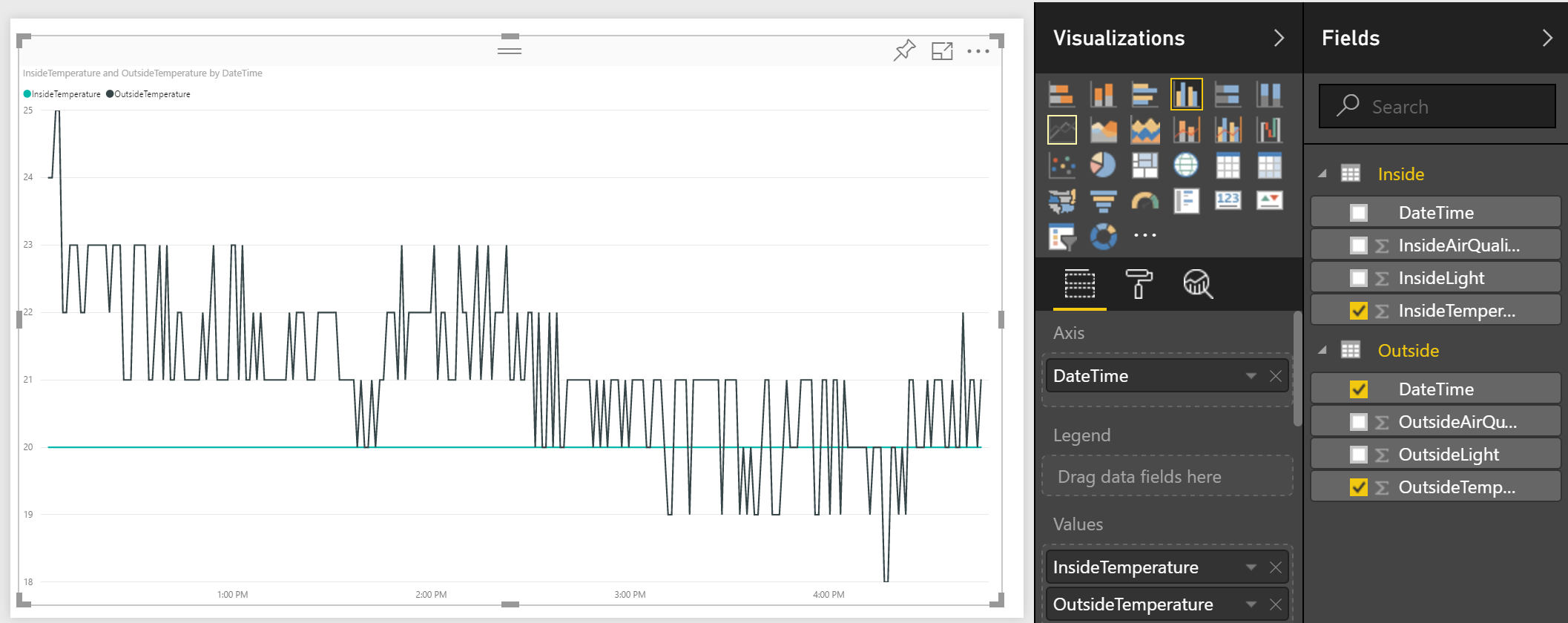1568x623 pixels.
Task: Select the line chart visualization
Action: coord(1062,131)
